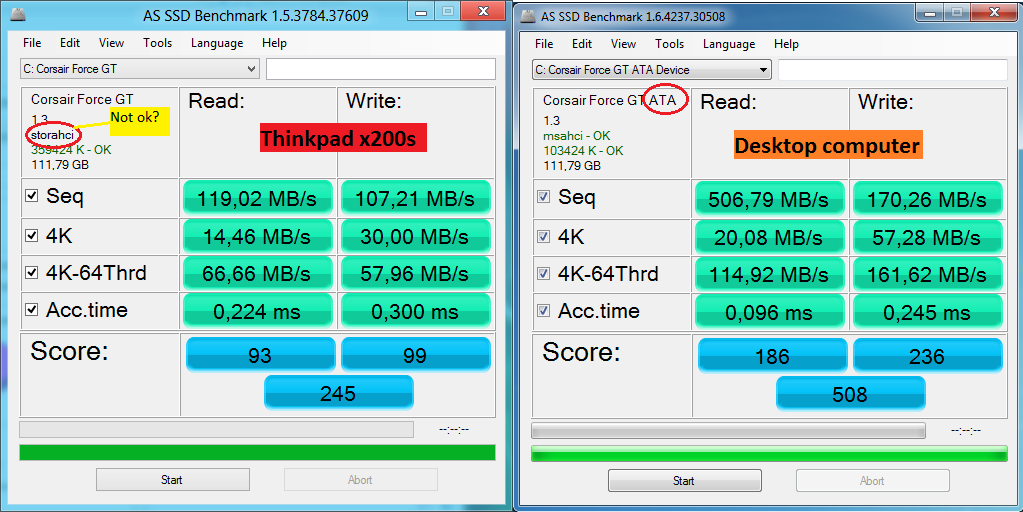Open the 'Corsair Force GT ATA Device' drive dropdown
Screen dimensions: 1023x512
coord(652,70)
